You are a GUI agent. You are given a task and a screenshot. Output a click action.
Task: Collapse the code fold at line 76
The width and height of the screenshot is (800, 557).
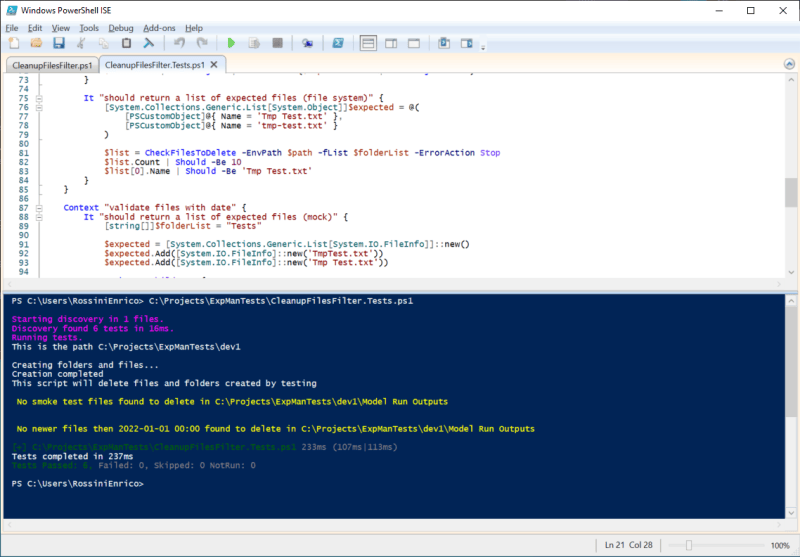click(x=39, y=108)
